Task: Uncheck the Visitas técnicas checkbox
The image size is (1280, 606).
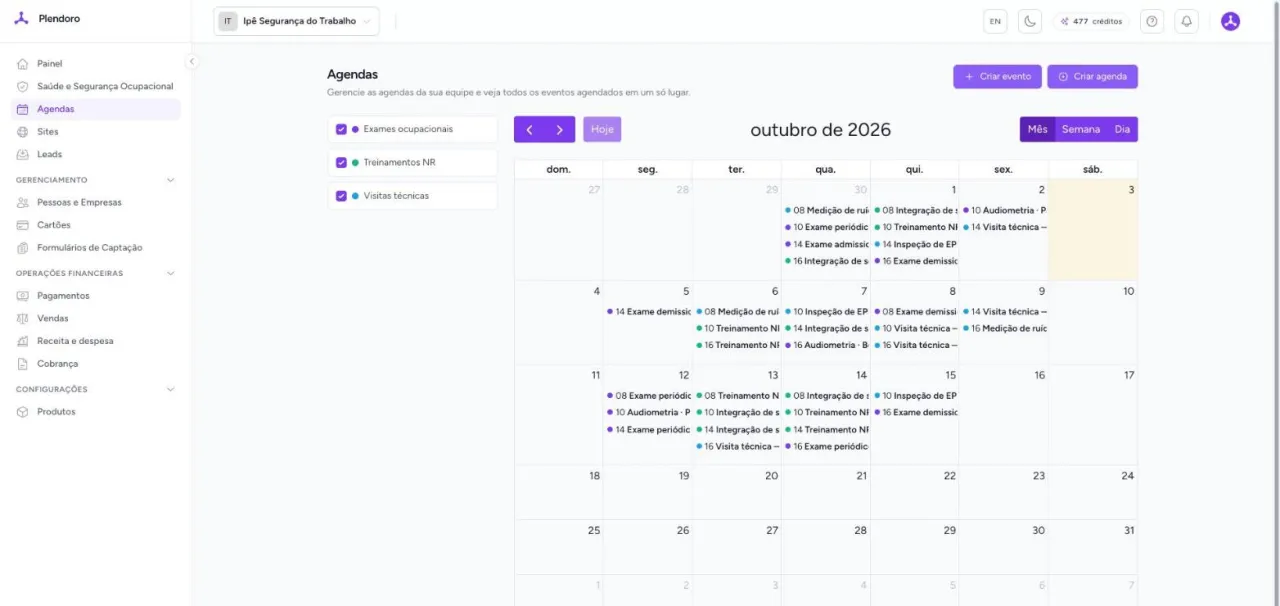Action: [341, 196]
